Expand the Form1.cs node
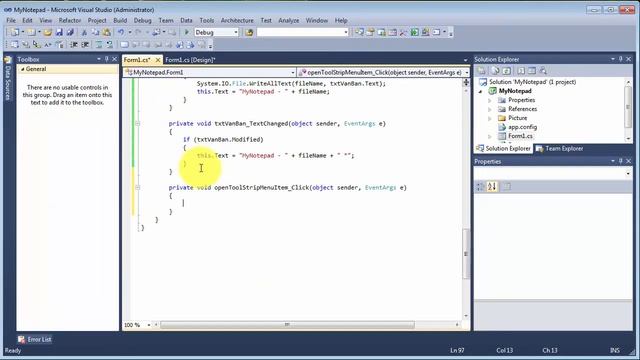Screen dimensions: 640x360 [x=490, y=136]
